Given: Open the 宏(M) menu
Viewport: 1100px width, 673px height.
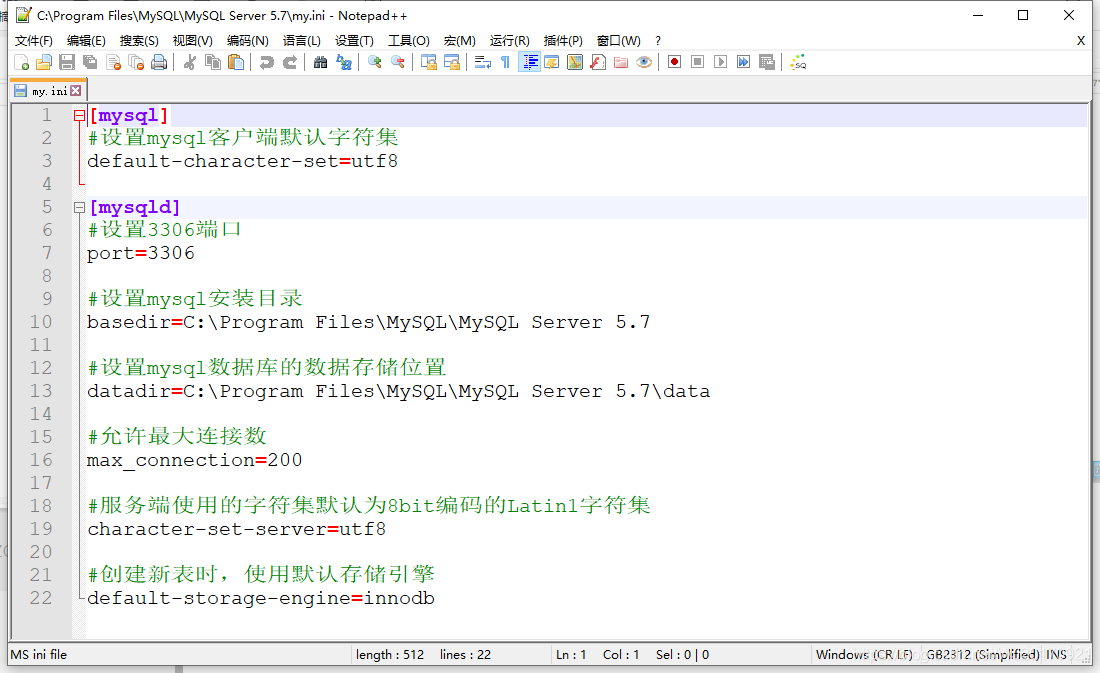Looking at the screenshot, I should (460, 41).
